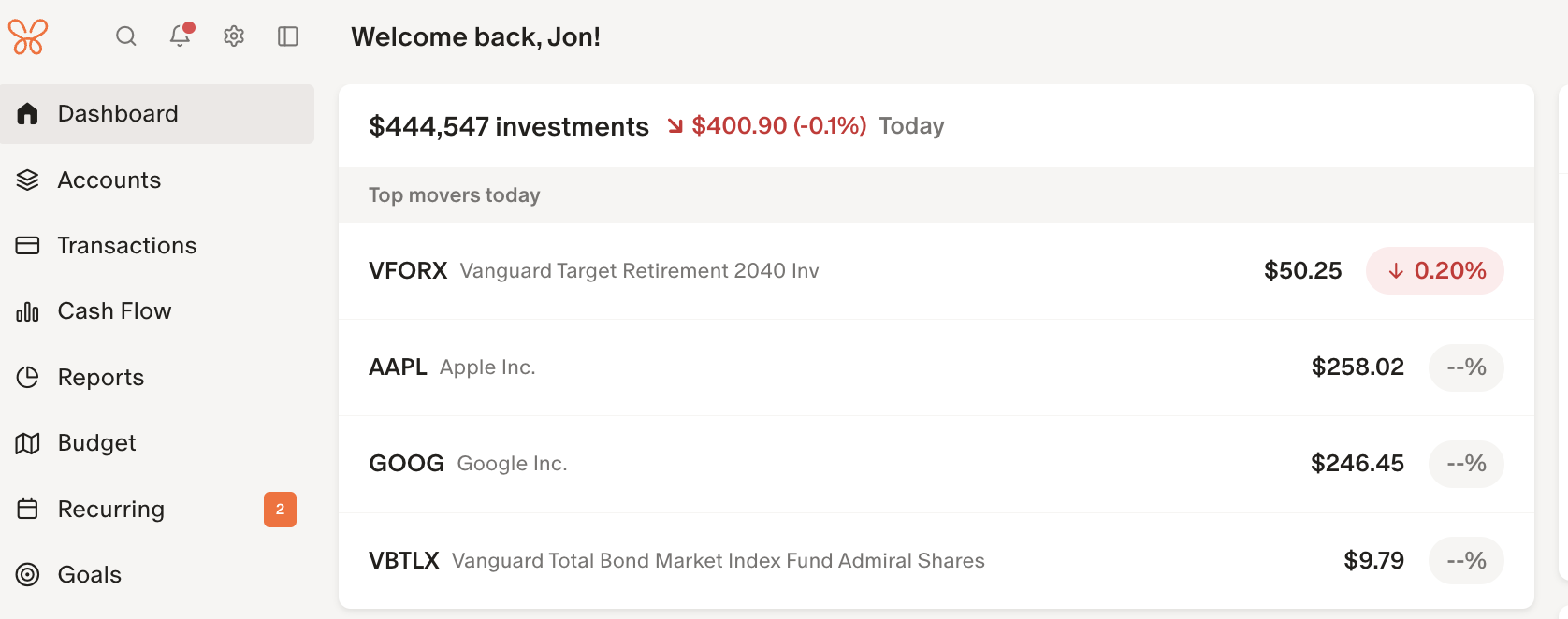The width and height of the screenshot is (1568, 619).
Task: Open the VBTLX bond fund row
Action: tap(748, 561)
